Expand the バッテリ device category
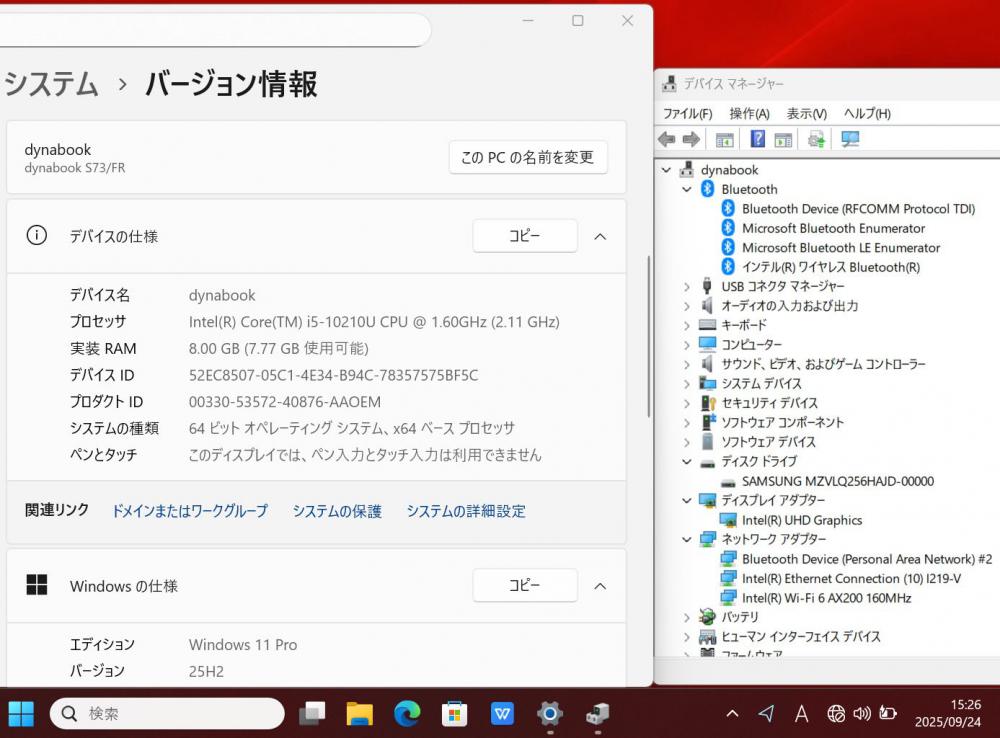Viewport: 1000px width, 738px height. tap(687, 617)
